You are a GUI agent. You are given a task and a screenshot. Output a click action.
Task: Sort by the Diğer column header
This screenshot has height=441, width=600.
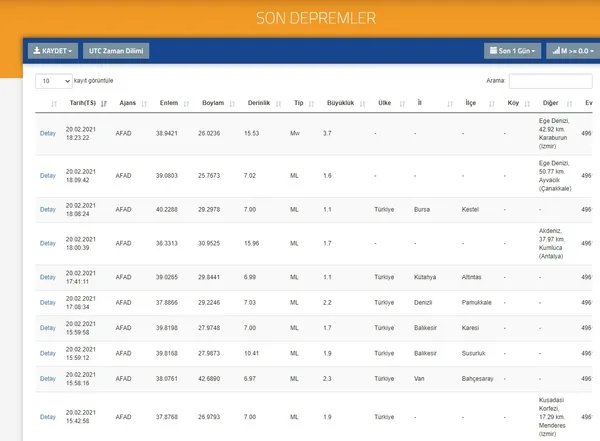tap(550, 103)
